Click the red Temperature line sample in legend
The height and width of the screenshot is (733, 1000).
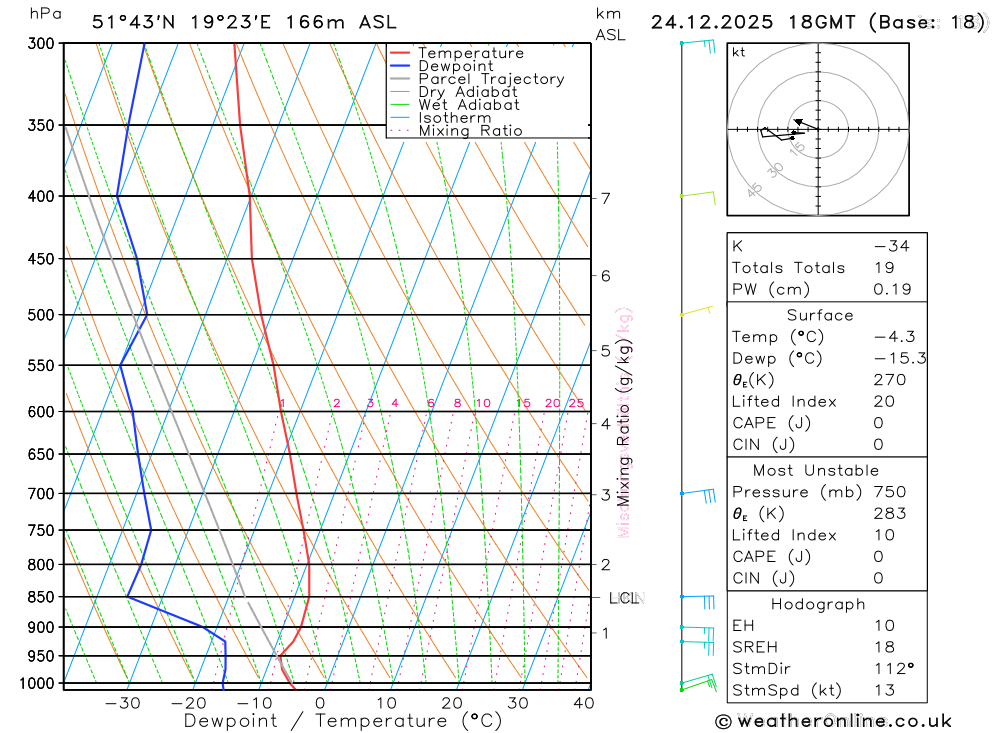point(400,53)
